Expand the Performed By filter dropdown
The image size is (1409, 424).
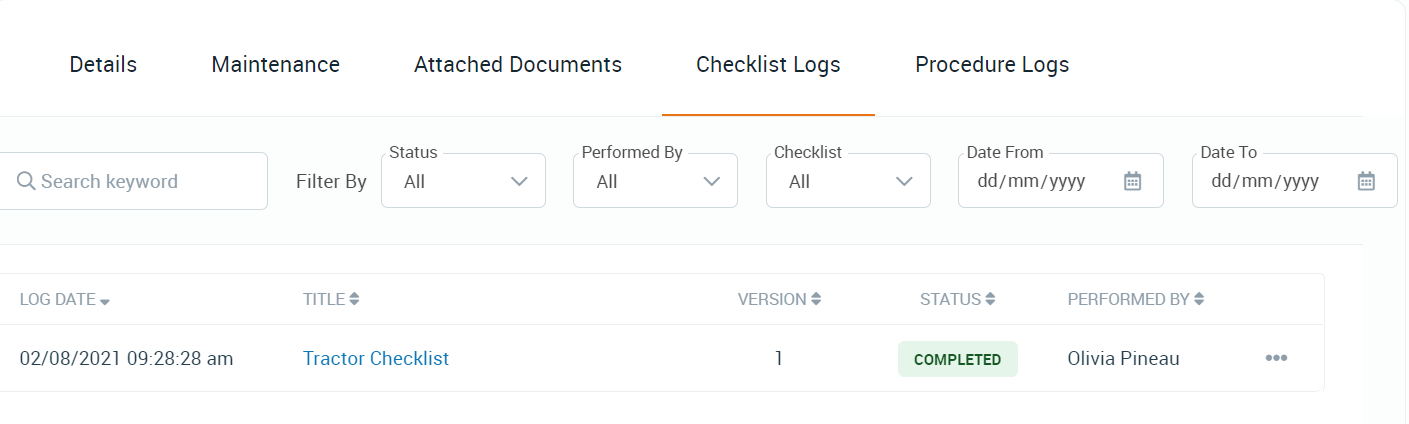[x=655, y=181]
